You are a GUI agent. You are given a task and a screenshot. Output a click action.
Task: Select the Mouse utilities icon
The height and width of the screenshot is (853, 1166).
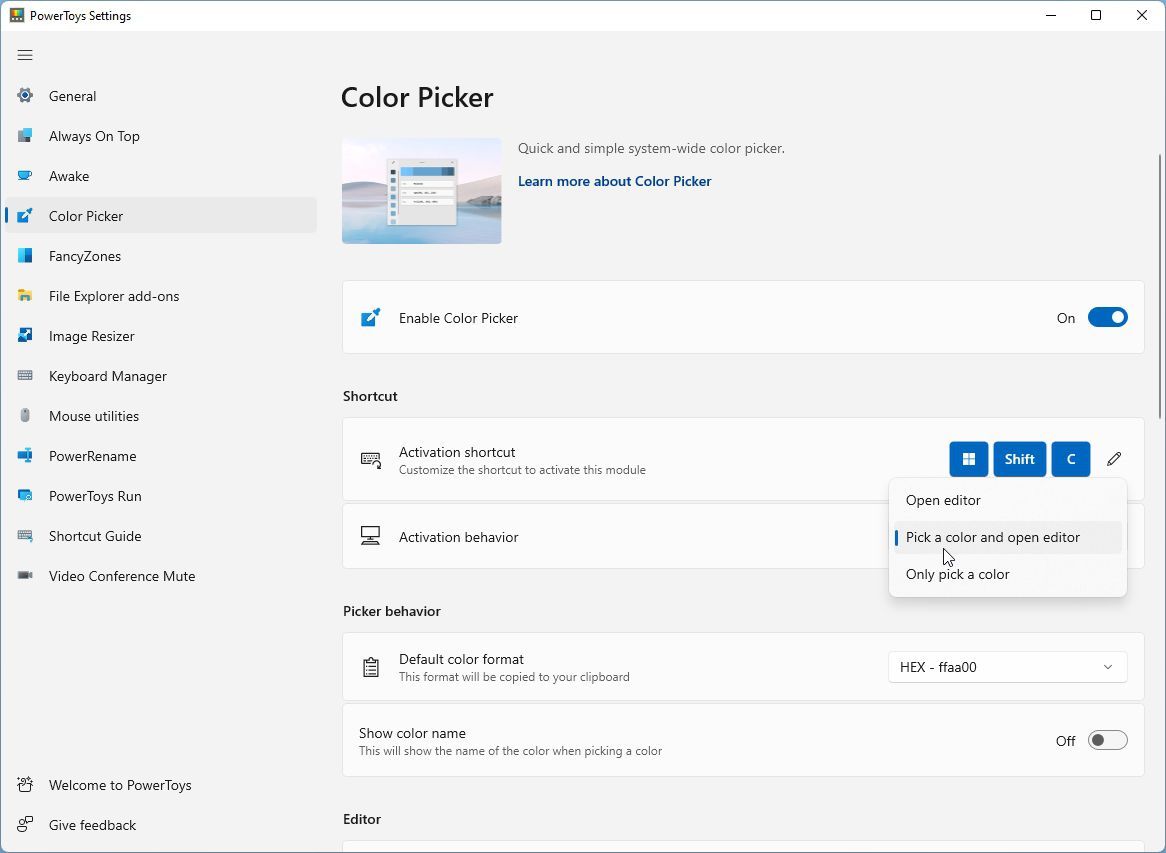(24, 415)
